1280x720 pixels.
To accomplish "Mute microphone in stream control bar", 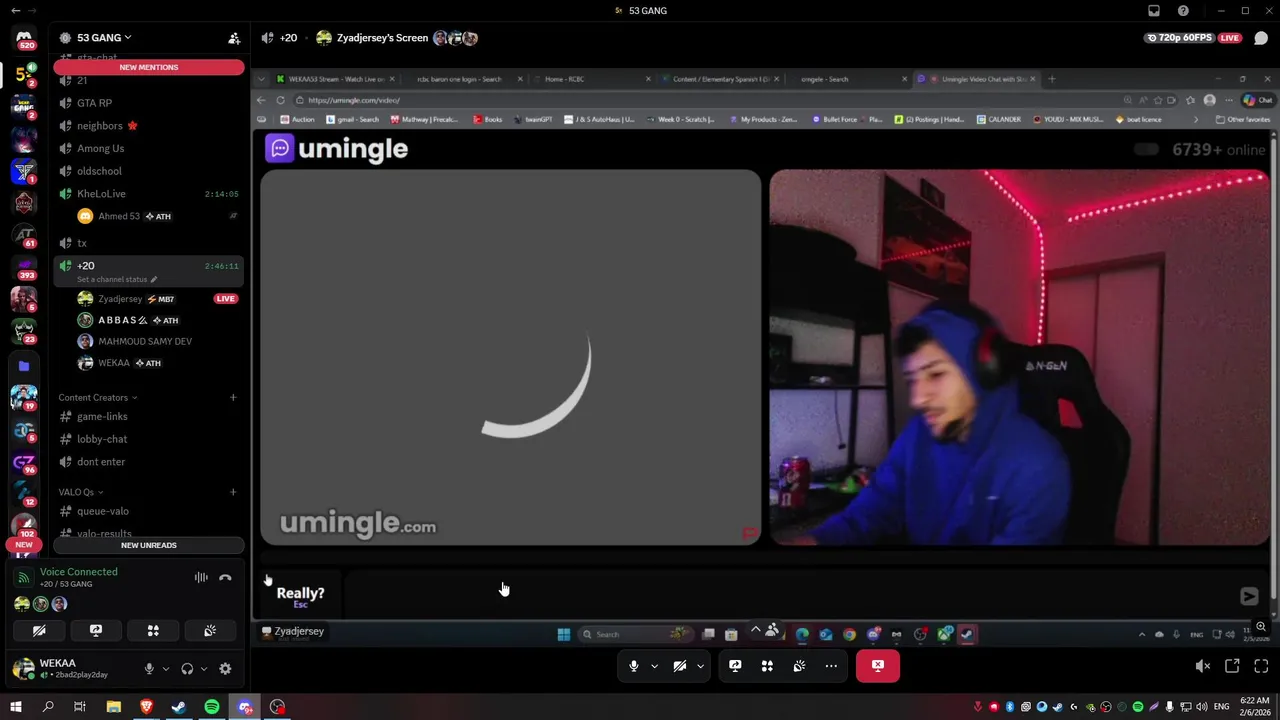I will tap(633, 666).
